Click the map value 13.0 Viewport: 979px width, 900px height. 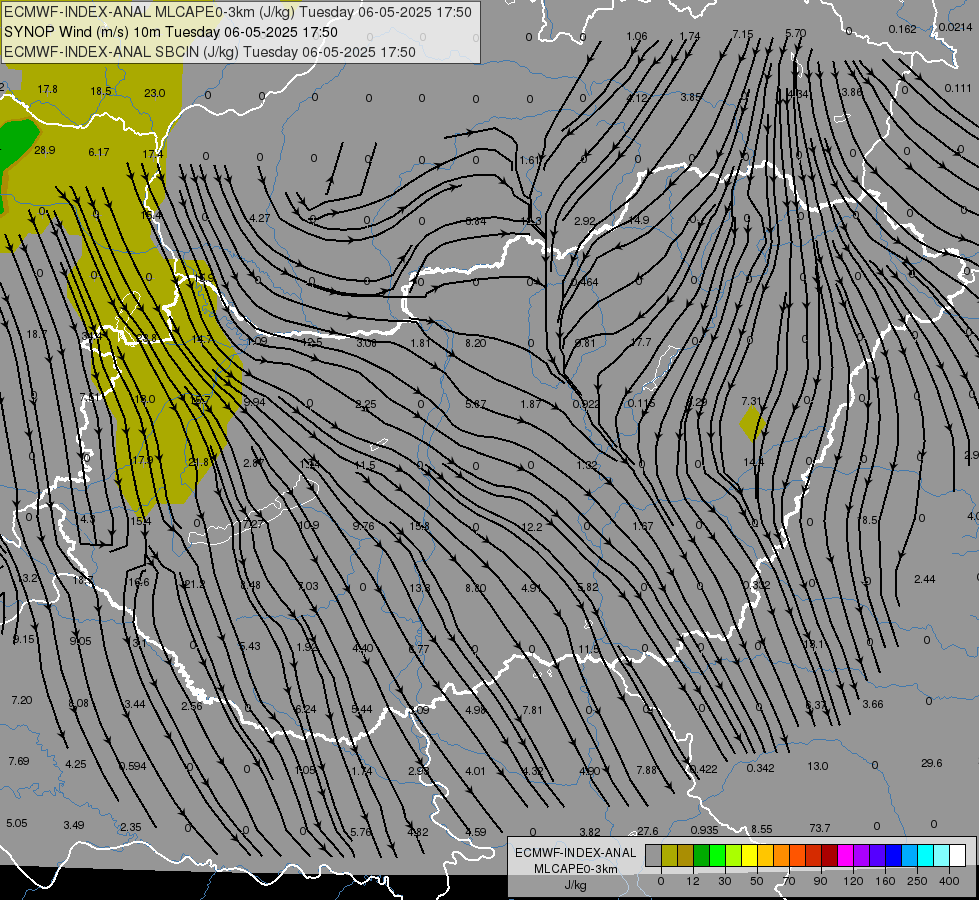click(817, 766)
